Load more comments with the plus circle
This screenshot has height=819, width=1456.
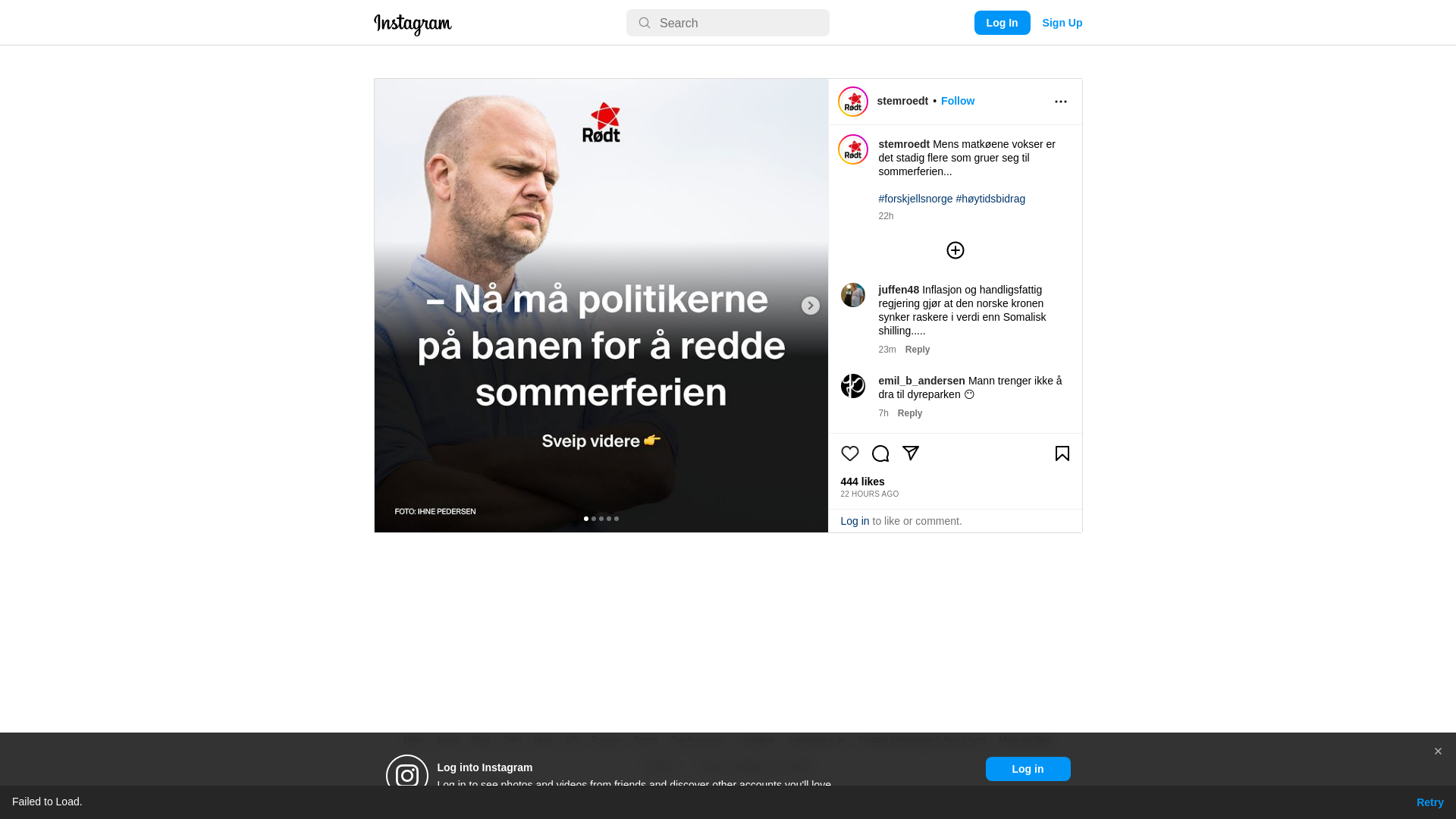[x=955, y=250]
